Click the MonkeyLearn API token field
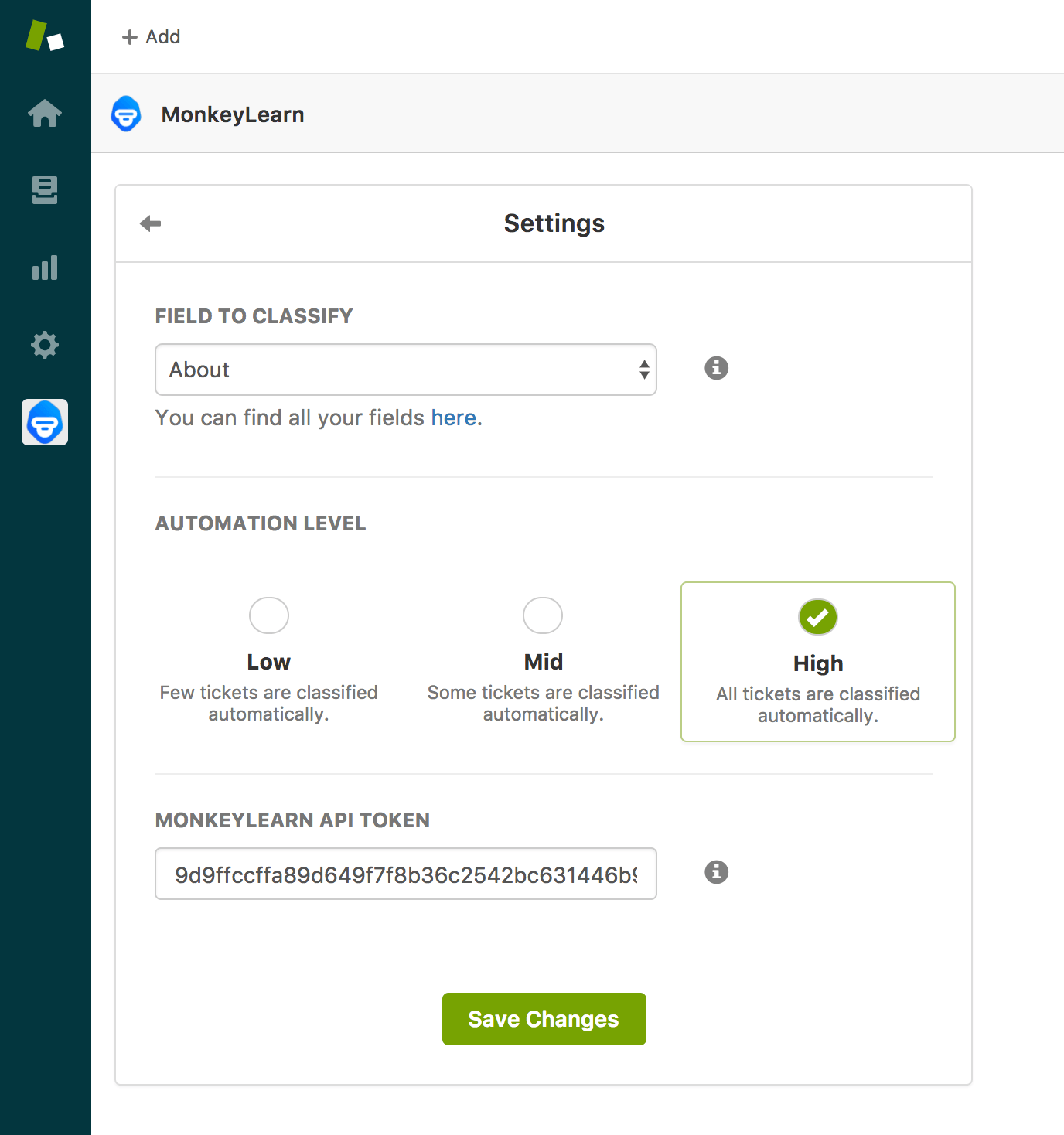 coord(405,874)
